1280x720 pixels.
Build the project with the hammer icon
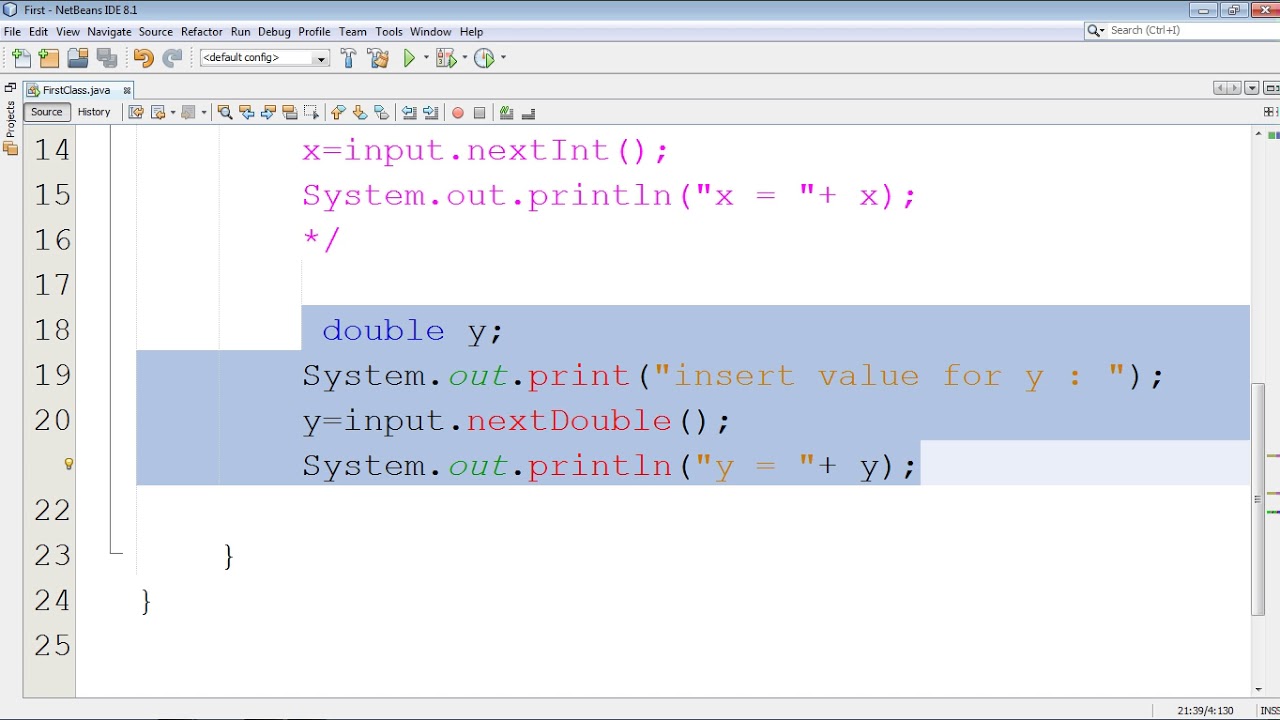click(348, 58)
